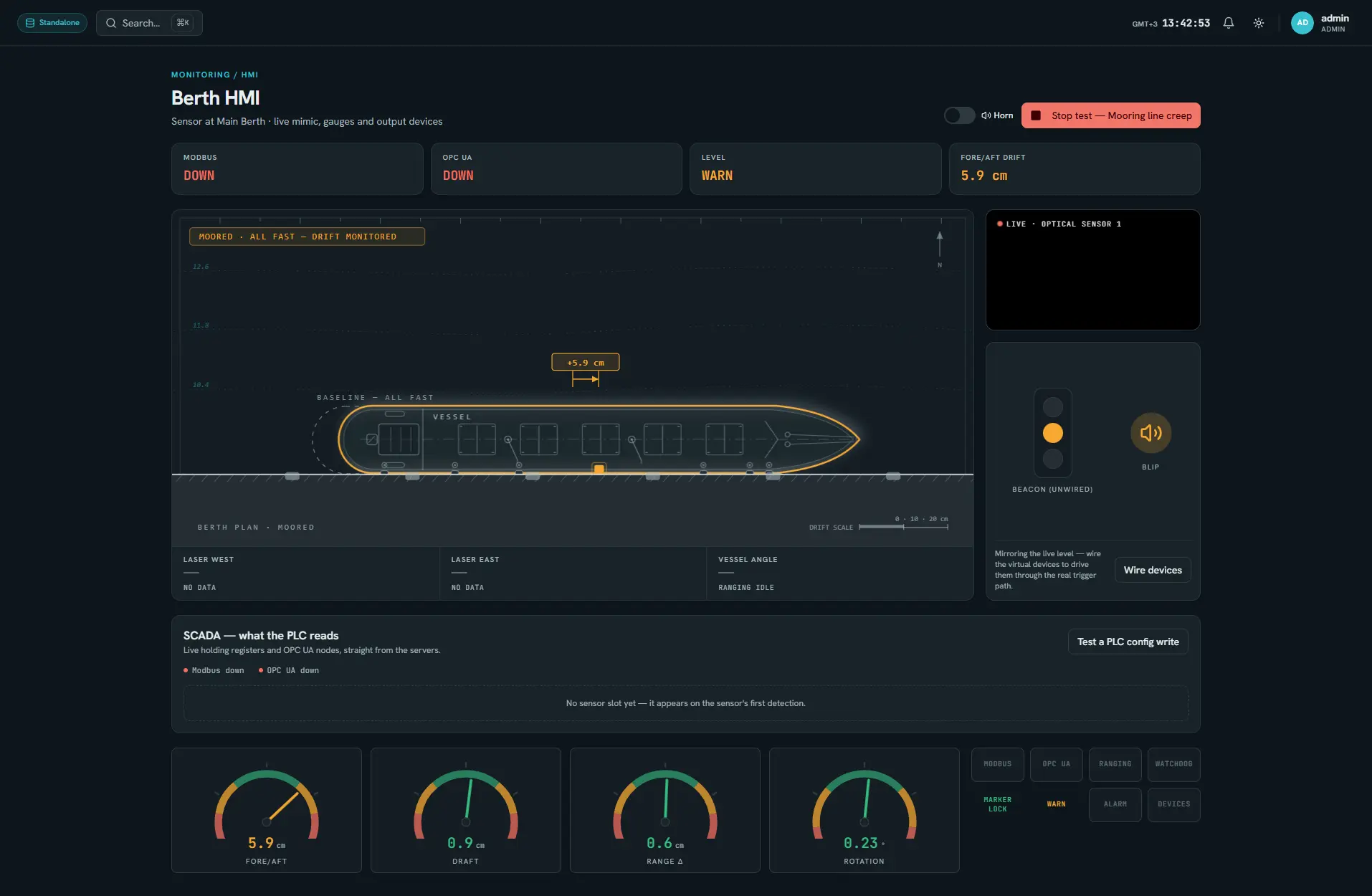Click the +5.9 cm drift label
Screen dimensions: 1372x896
[585, 362]
